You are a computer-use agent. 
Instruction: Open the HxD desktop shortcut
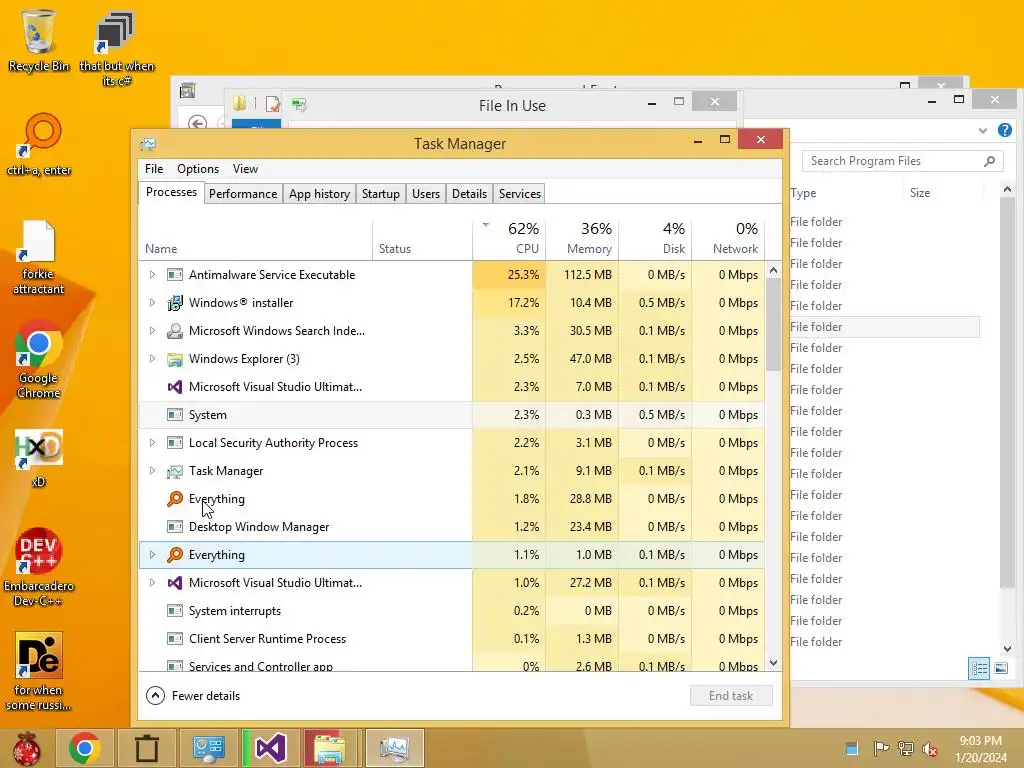tap(39, 458)
